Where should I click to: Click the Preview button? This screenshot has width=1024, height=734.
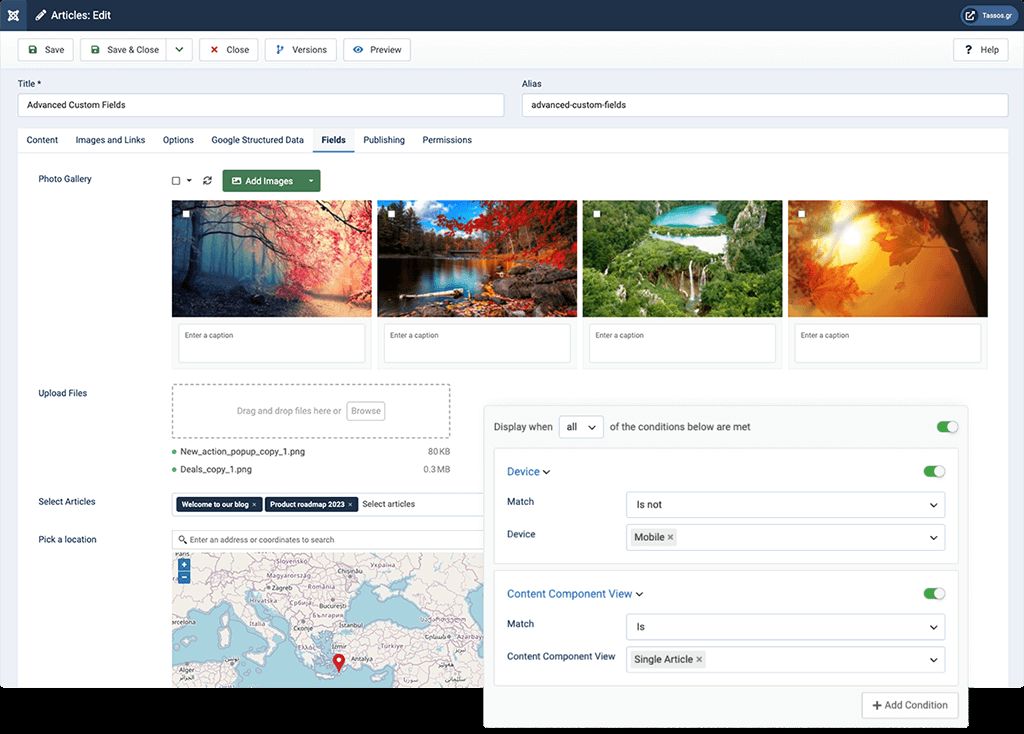(377, 50)
